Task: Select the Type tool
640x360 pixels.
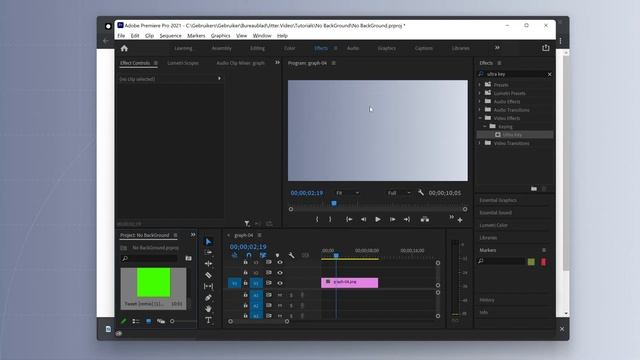Action: (208, 320)
